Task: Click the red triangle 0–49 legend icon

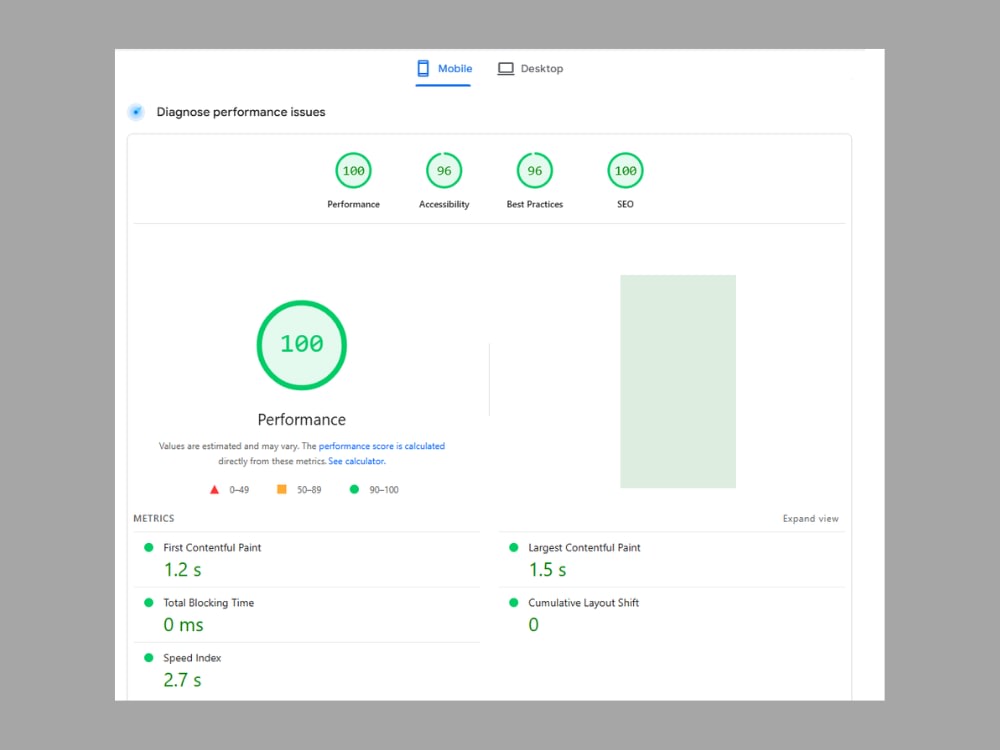Action: point(214,490)
